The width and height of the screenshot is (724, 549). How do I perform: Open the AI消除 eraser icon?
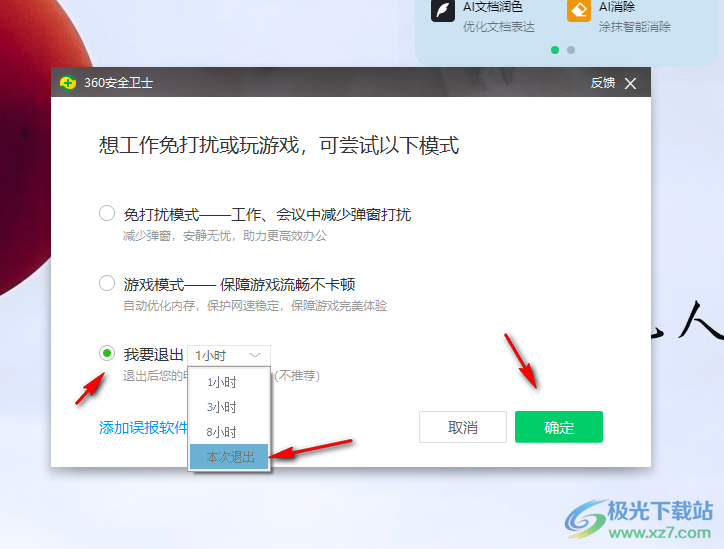tap(579, 10)
